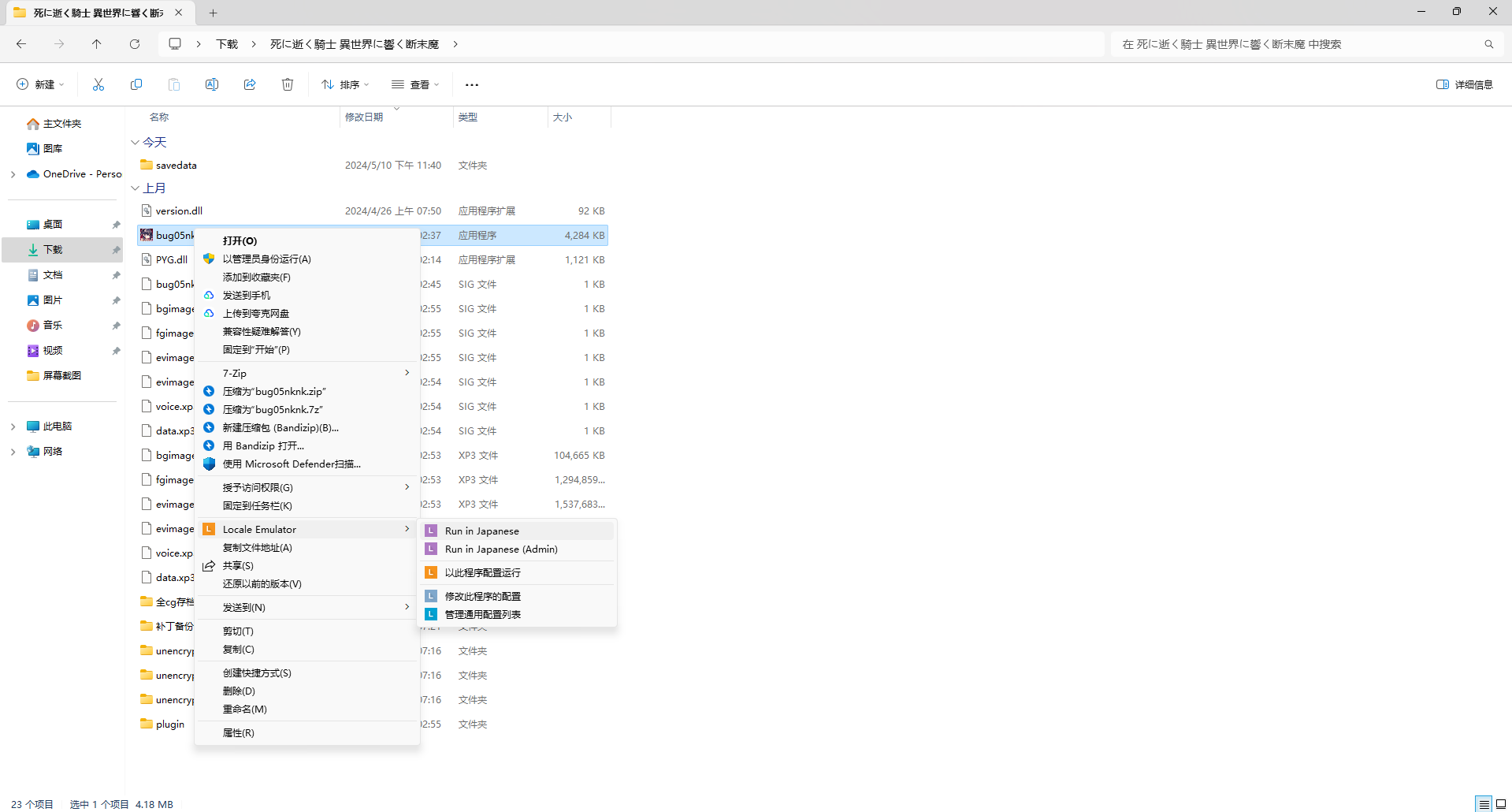Go back with the left arrow

click(21, 44)
